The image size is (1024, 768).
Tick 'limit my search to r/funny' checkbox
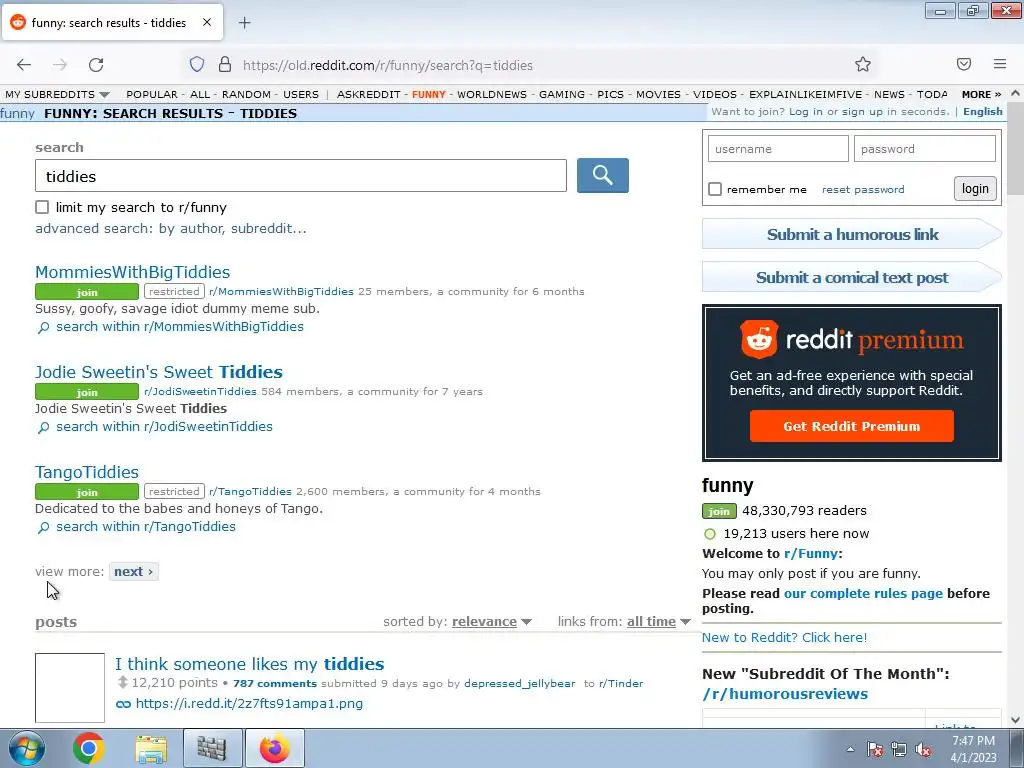click(42, 207)
